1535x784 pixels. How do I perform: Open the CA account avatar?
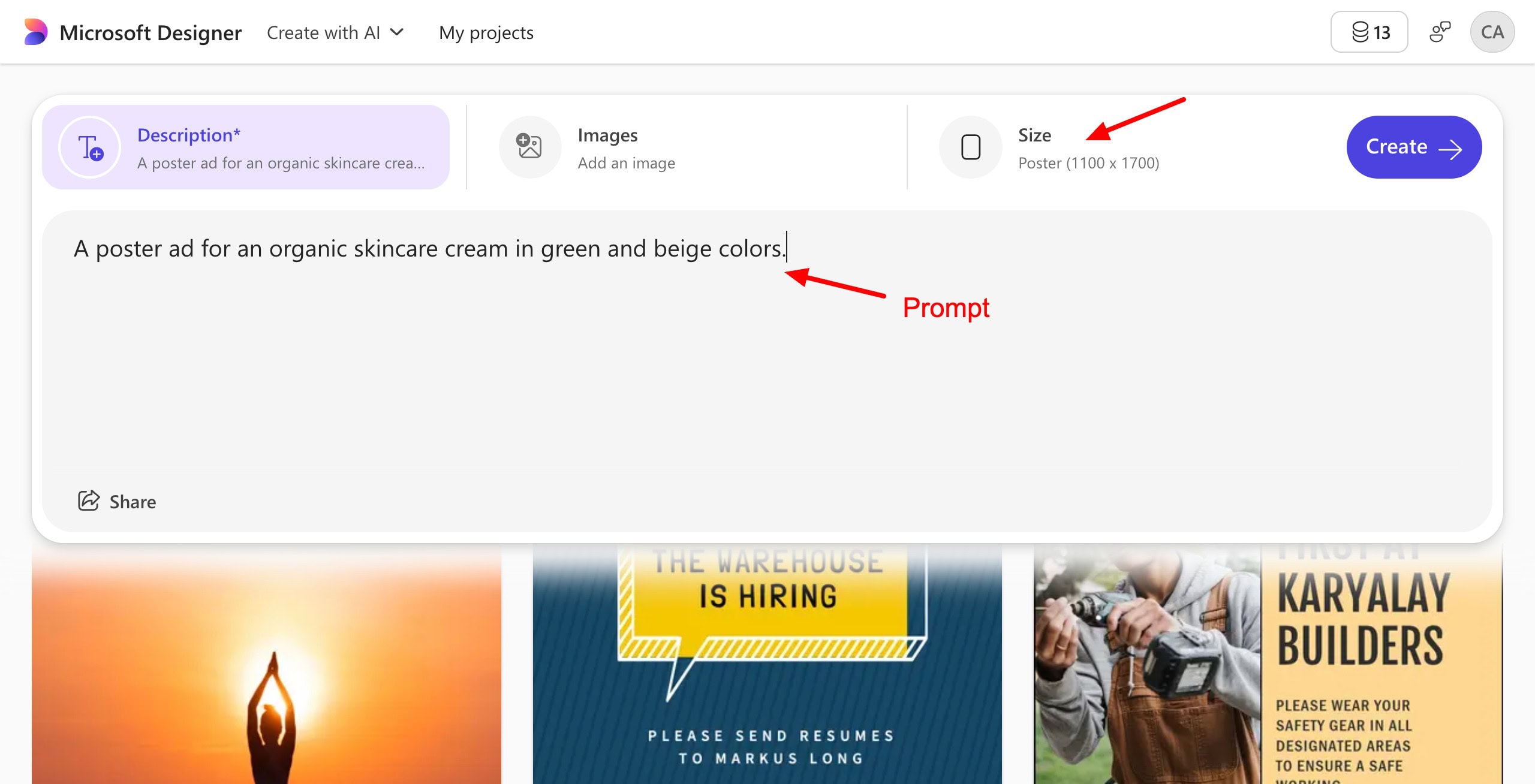1492,32
